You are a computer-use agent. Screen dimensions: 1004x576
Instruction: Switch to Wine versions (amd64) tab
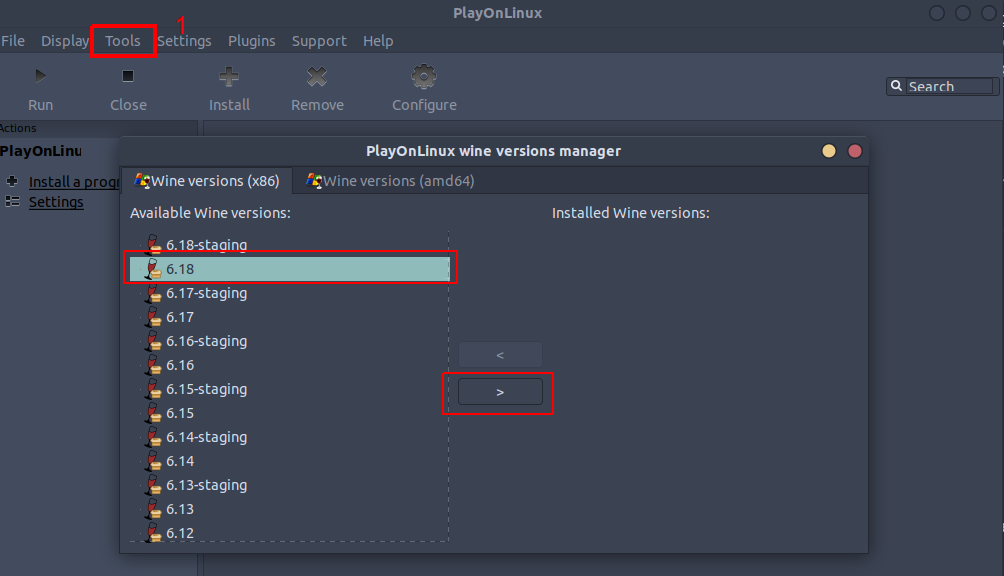(x=390, y=181)
